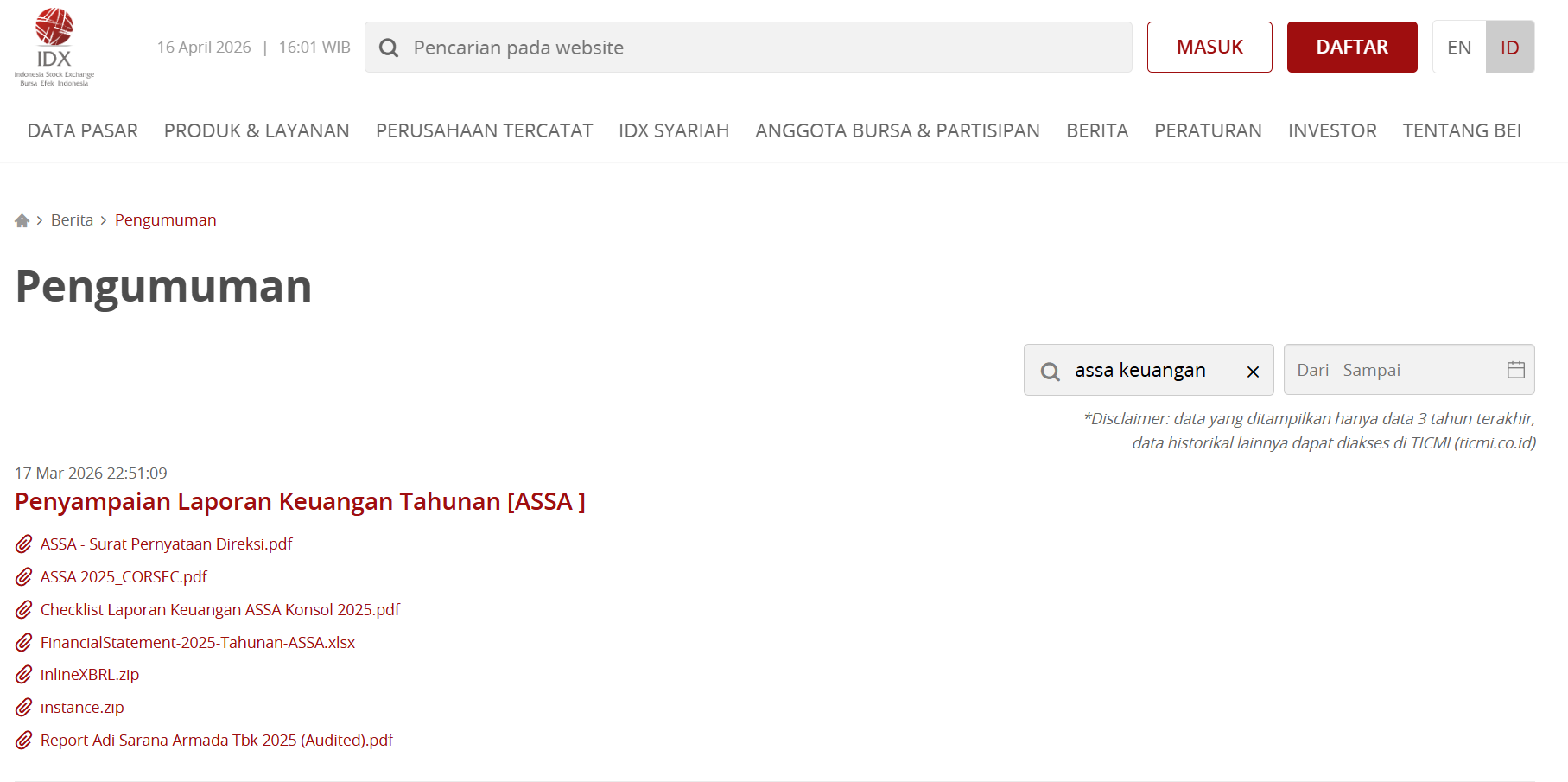The width and height of the screenshot is (1568, 782).
Task: Open the INVESTOR menu
Action: [x=1332, y=130]
